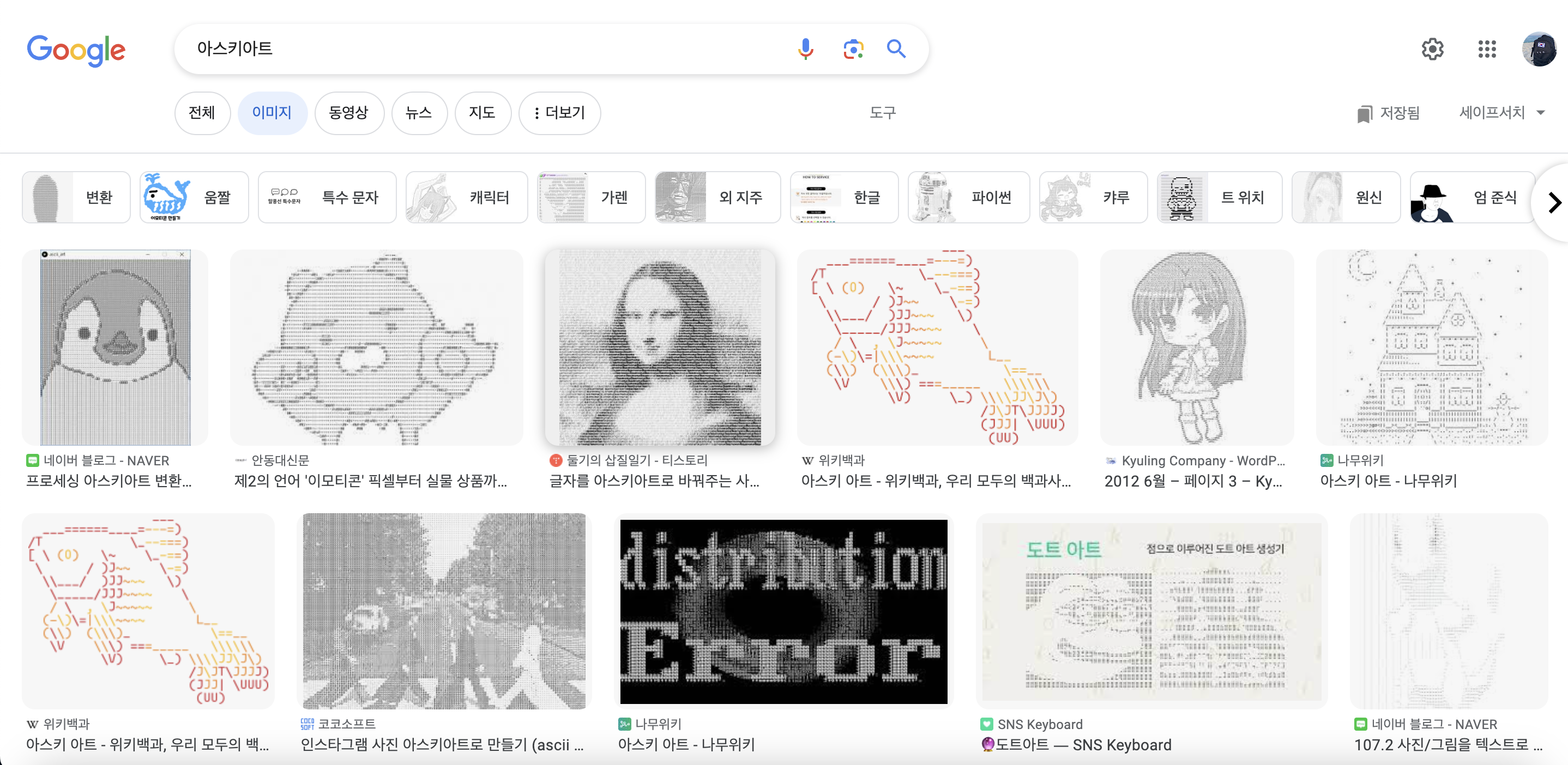Open the Mona Lisa ASCII art thumbnail
The width and height of the screenshot is (1568, 765).
(659, 347)
